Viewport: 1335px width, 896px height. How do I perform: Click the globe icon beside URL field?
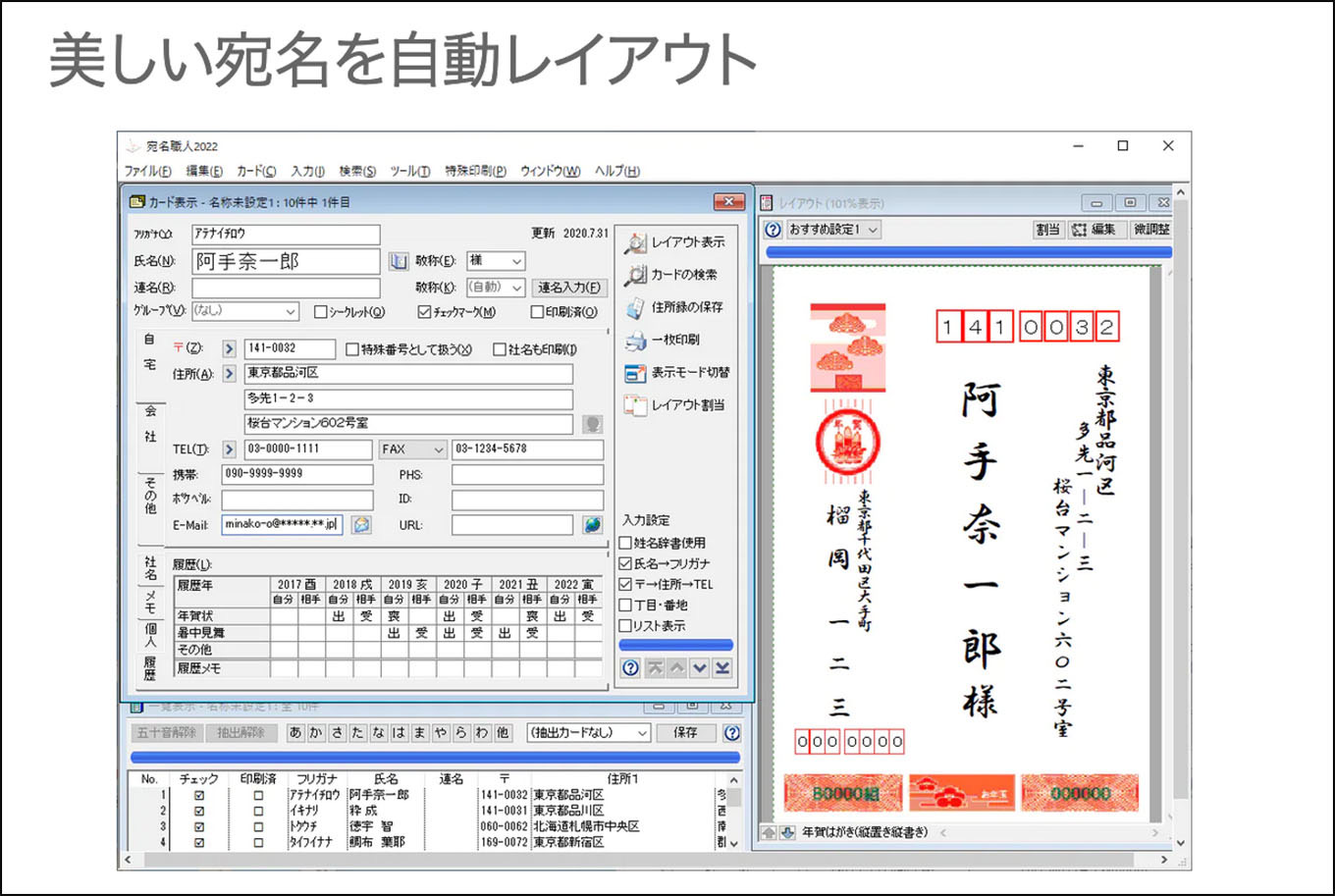592,525
